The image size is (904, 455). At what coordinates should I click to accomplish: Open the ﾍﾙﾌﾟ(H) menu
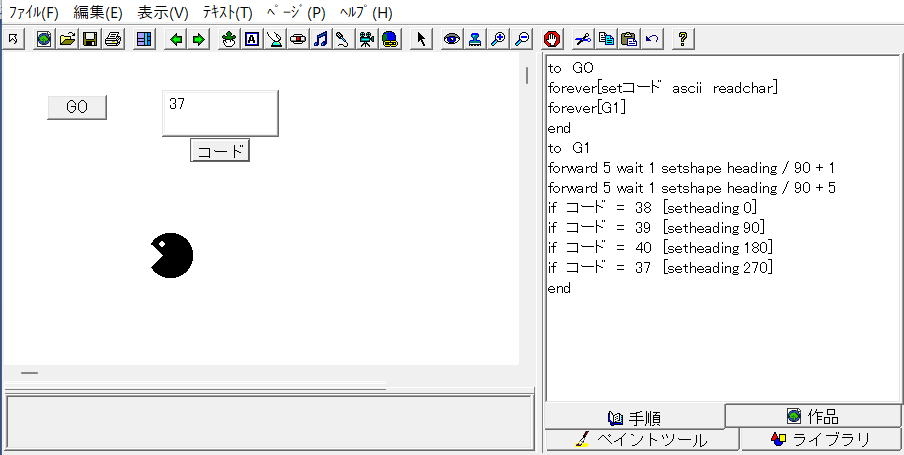(x=366, y=13)
